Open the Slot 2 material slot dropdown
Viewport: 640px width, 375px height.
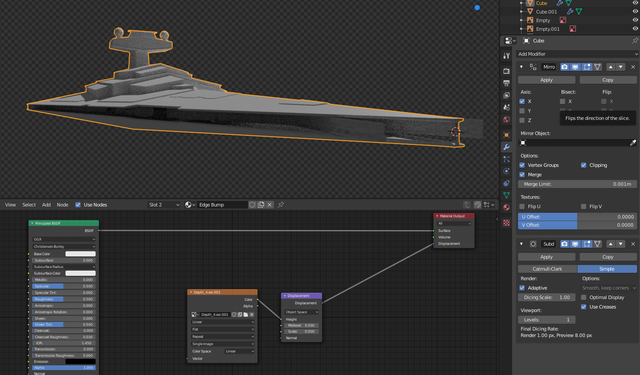163,205
